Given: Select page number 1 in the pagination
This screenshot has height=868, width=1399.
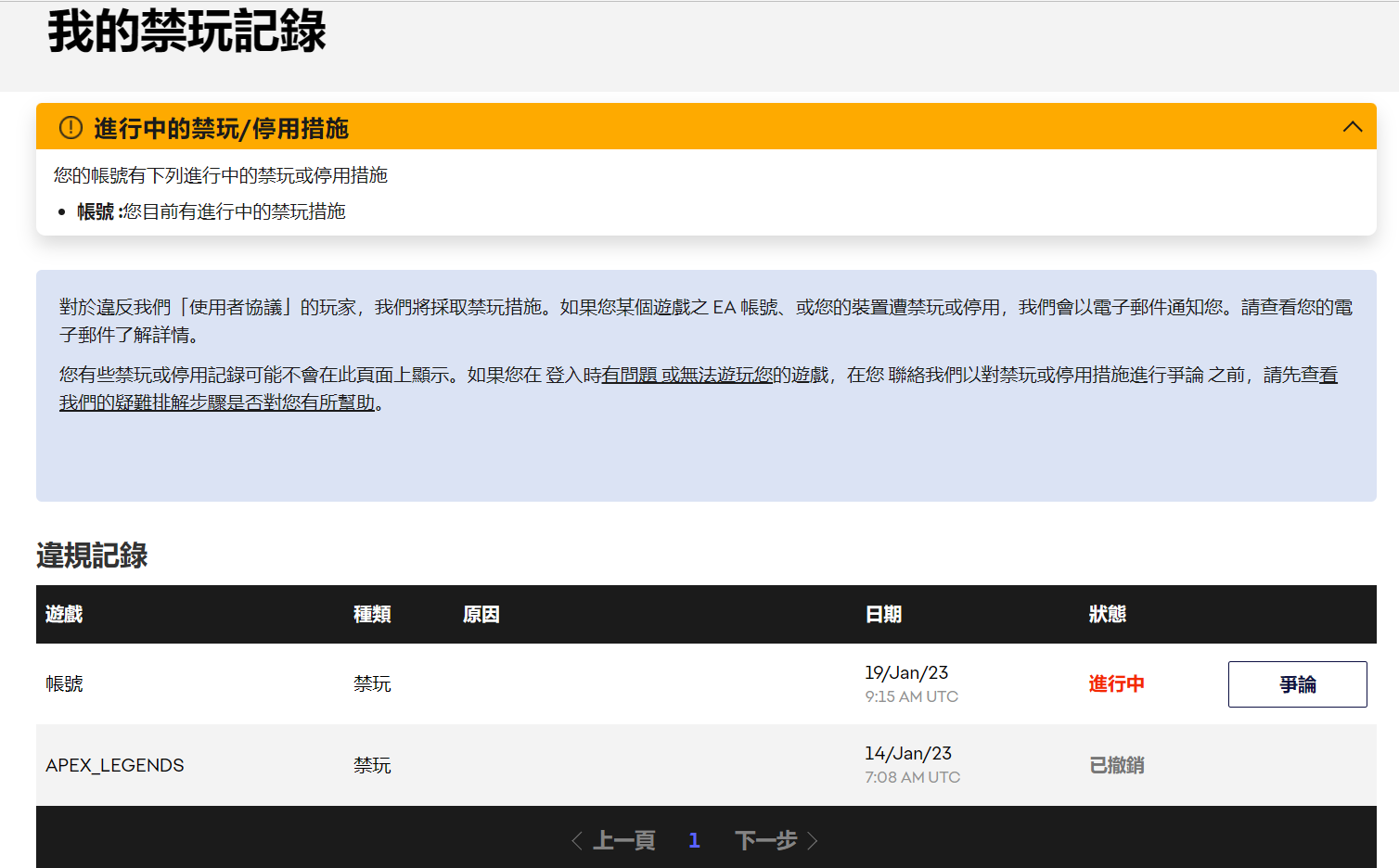Looking at the screenshot, I should coord(694,841).
